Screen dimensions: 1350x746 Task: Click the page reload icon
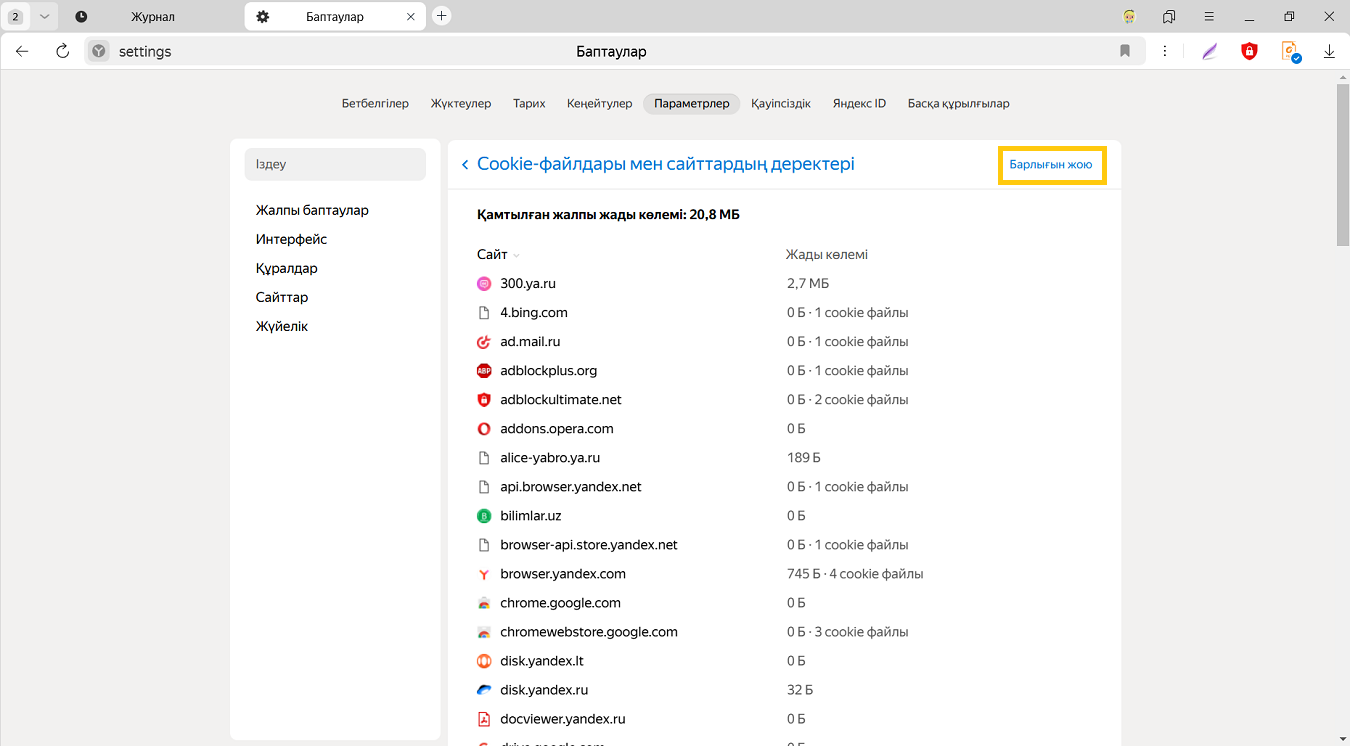pyautogui.click(x=62, y=51)
